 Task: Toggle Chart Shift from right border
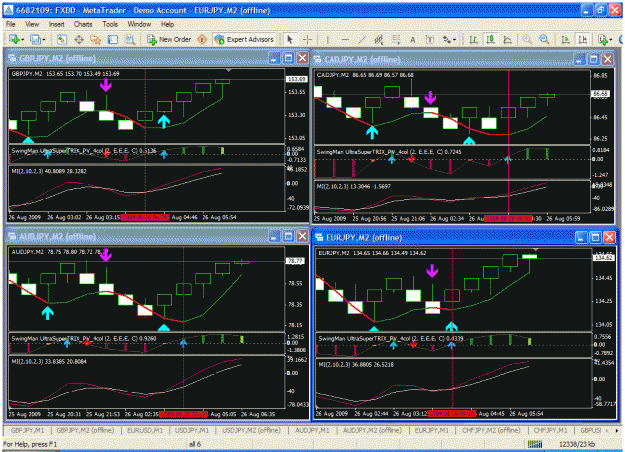pyautogui.click(x=582, y=39)
